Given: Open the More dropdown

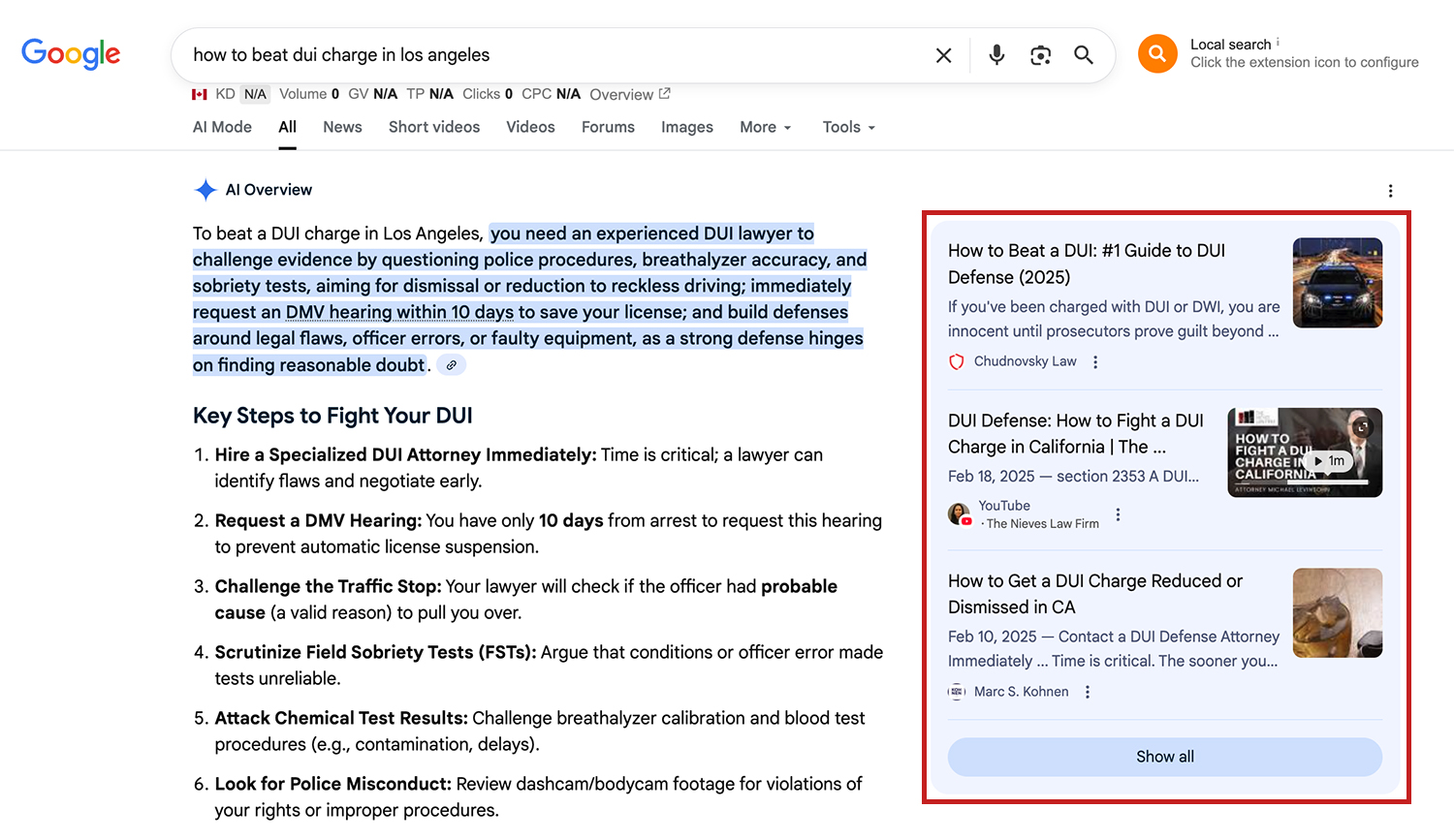Looking at the screenshot, I should [765, 127].
